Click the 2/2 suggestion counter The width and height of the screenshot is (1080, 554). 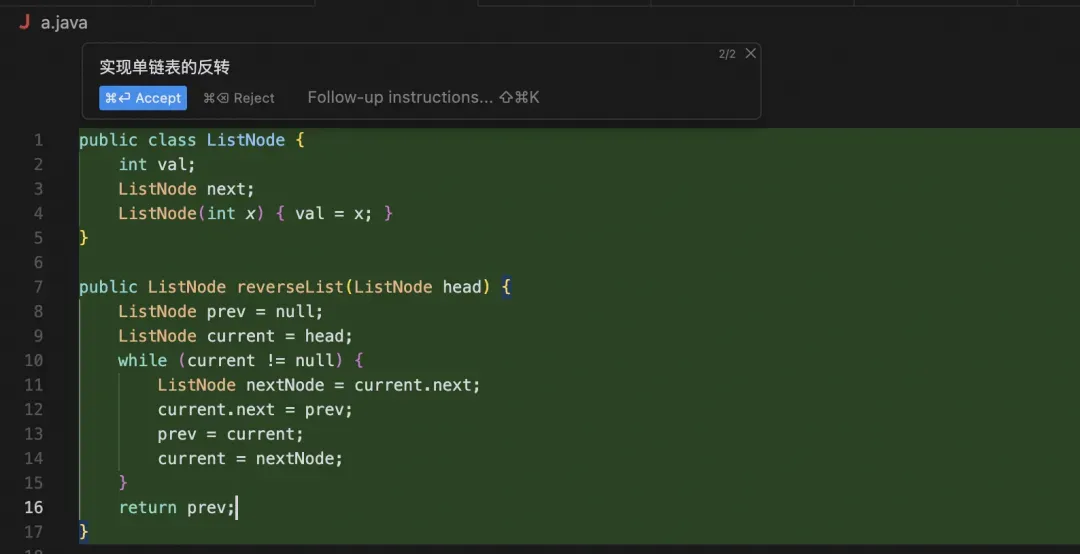point(727,54)
